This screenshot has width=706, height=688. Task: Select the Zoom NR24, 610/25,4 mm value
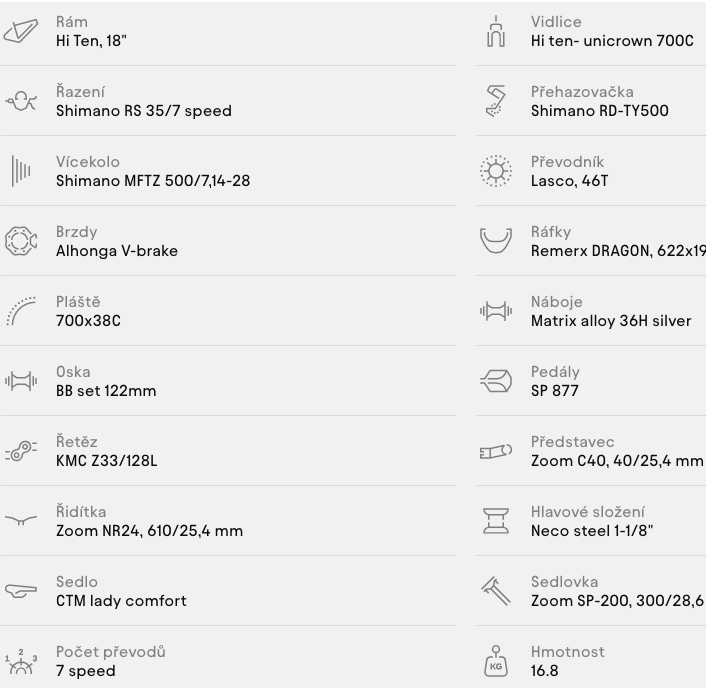point(149,531)
